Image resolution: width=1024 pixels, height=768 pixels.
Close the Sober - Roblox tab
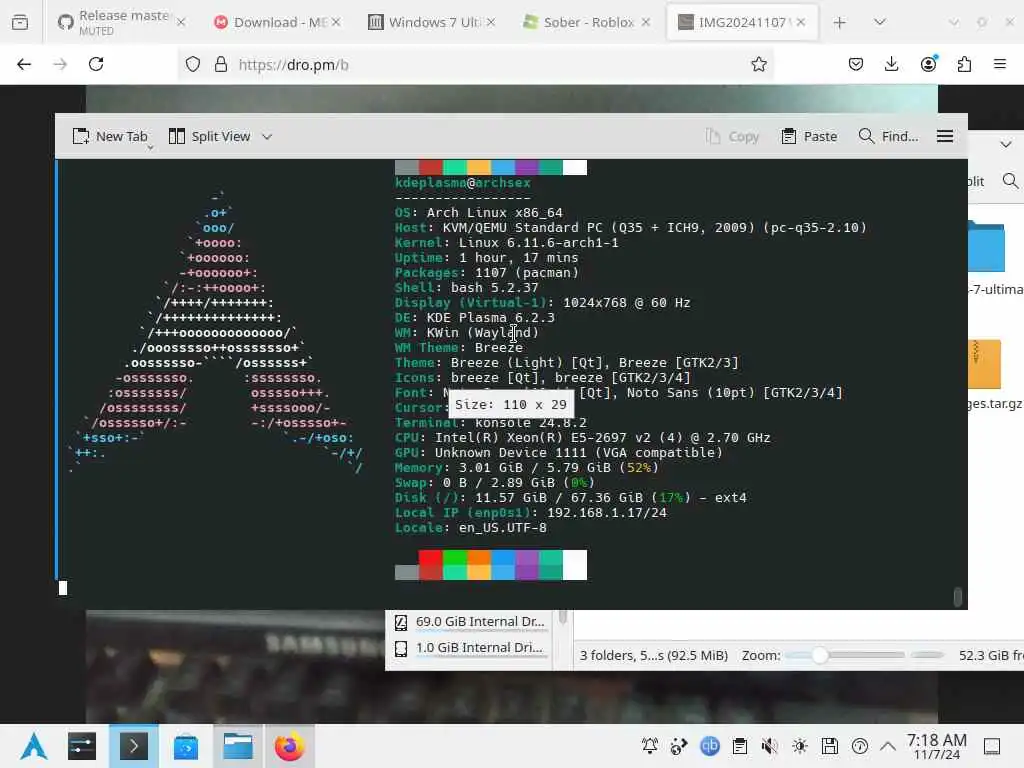(646, 22)
